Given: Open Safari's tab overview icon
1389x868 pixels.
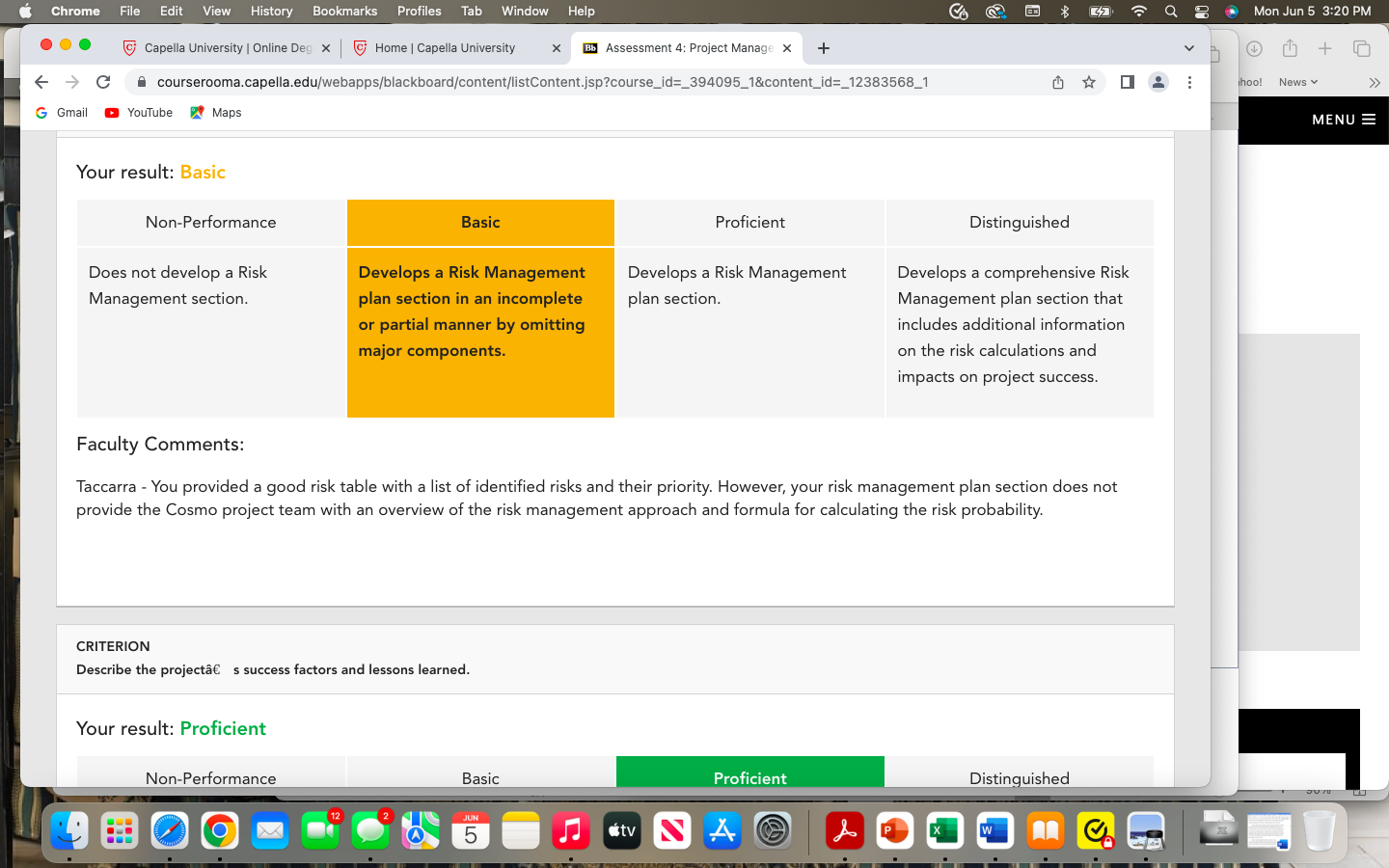Looking at the screenshot, I should click(x=1362, y=48).
